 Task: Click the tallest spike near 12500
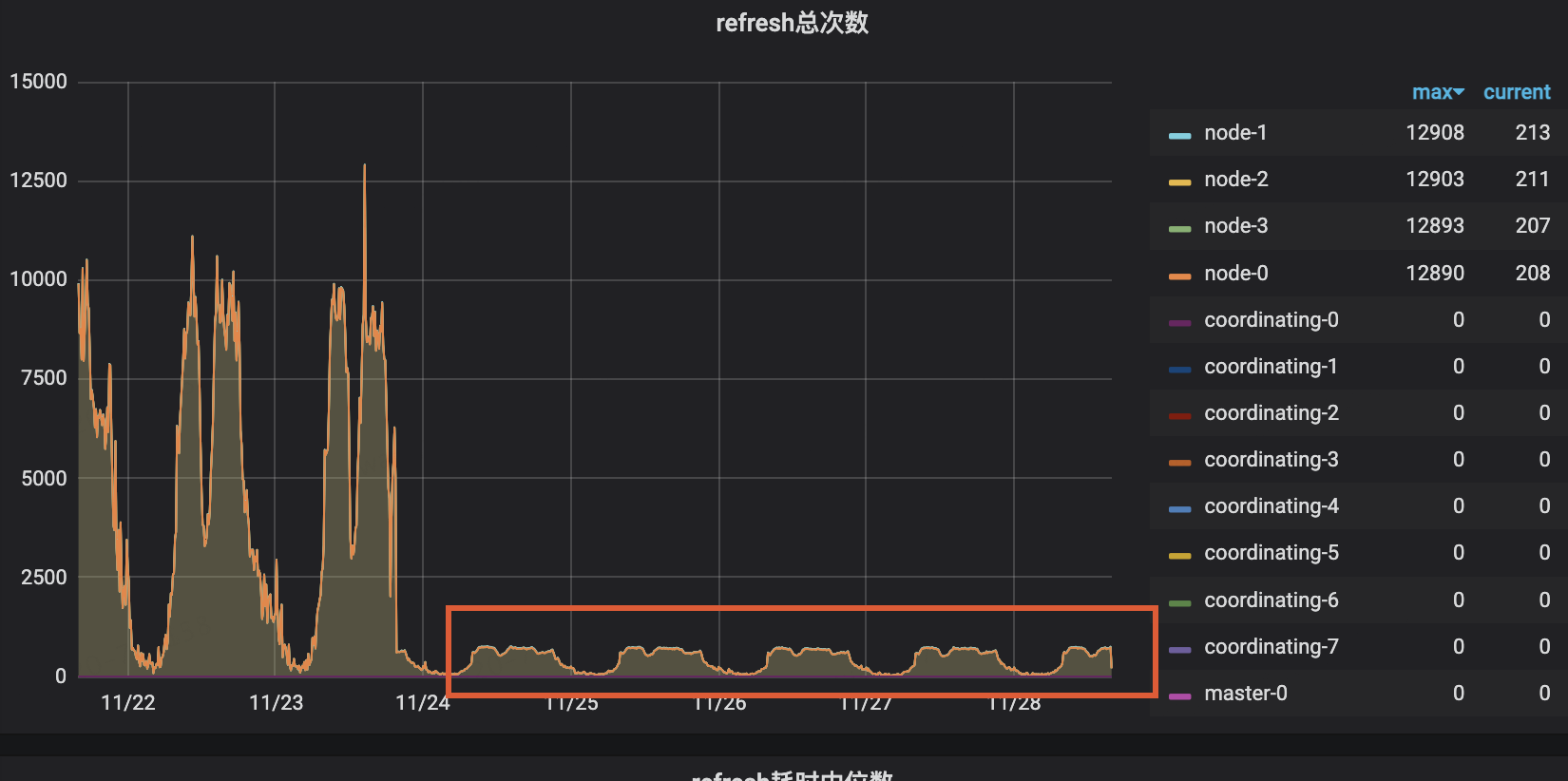point(364,167)
